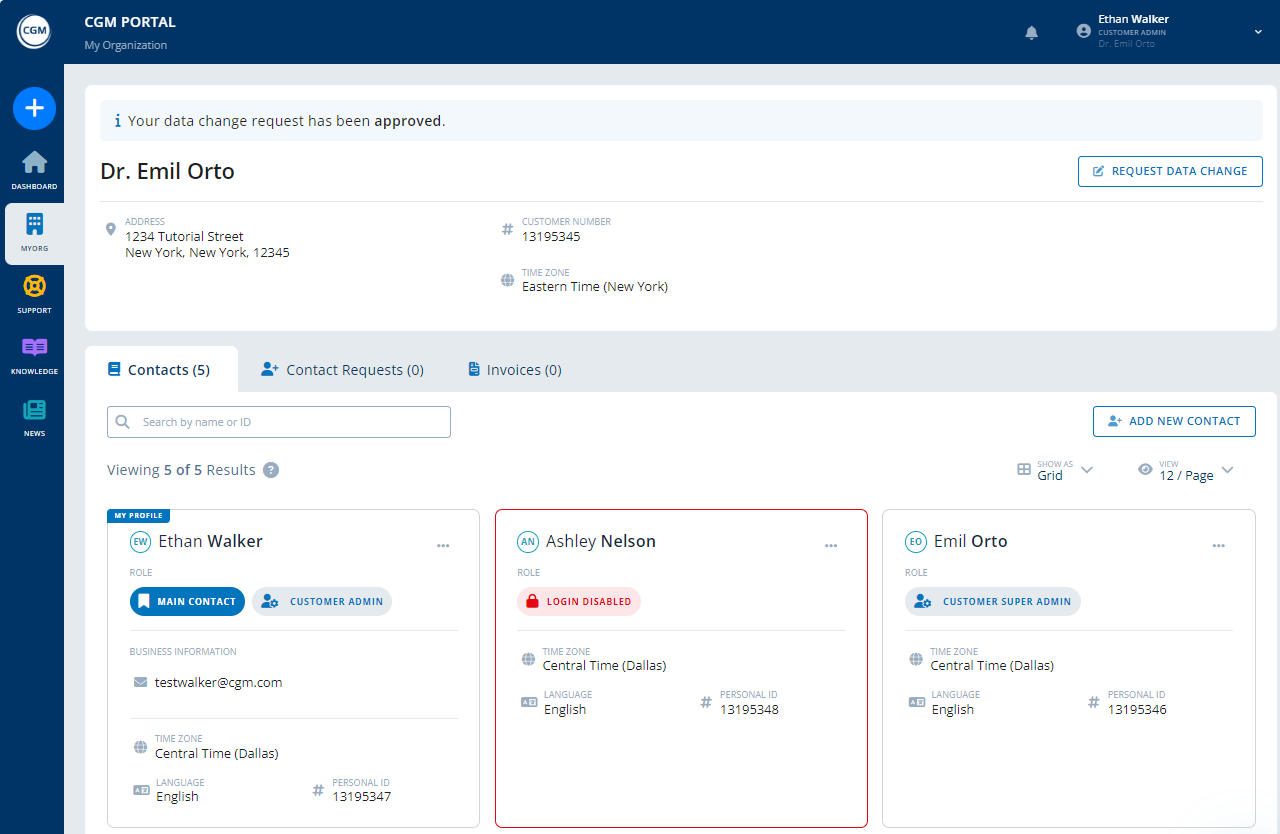Open the notification bell

point(1031,32)
